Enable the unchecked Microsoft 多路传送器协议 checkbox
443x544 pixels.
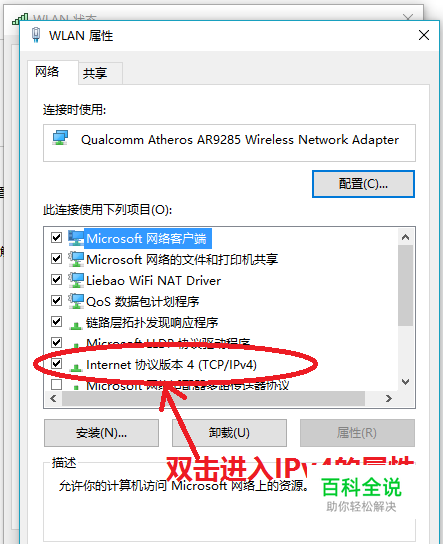point(56,384)
